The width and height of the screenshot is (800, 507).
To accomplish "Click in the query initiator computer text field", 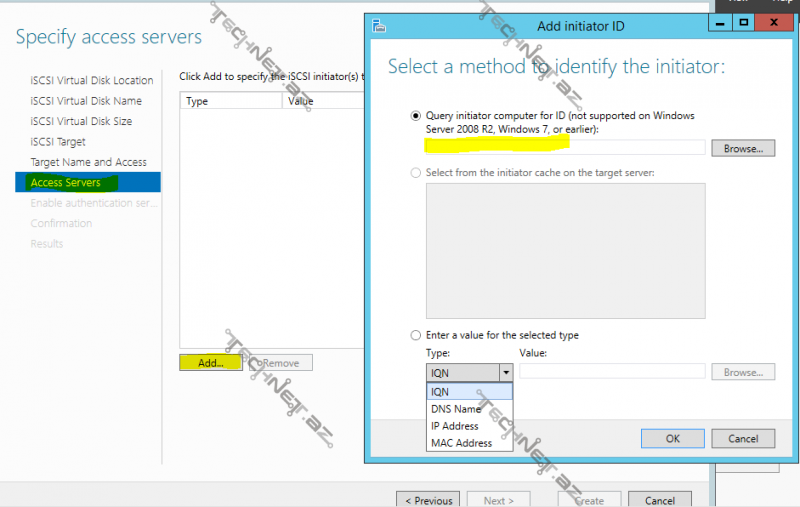I will (x=565, y=147).
